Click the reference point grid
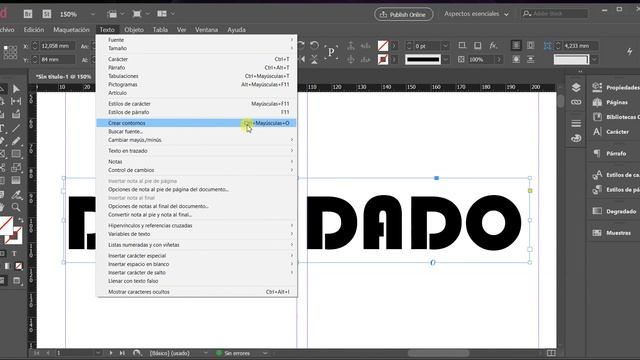Viewport: 640px width, 360px height. click(10, 52)
